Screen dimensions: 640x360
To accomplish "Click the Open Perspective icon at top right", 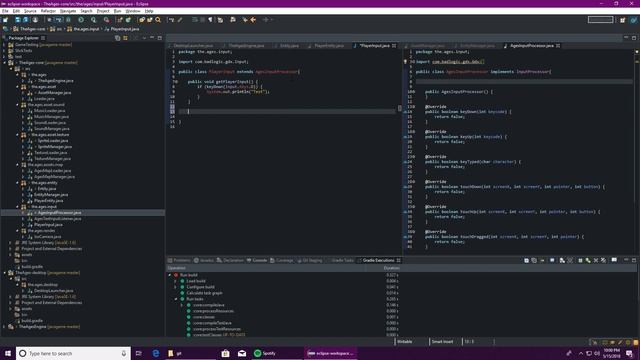I will click(622, 20).
